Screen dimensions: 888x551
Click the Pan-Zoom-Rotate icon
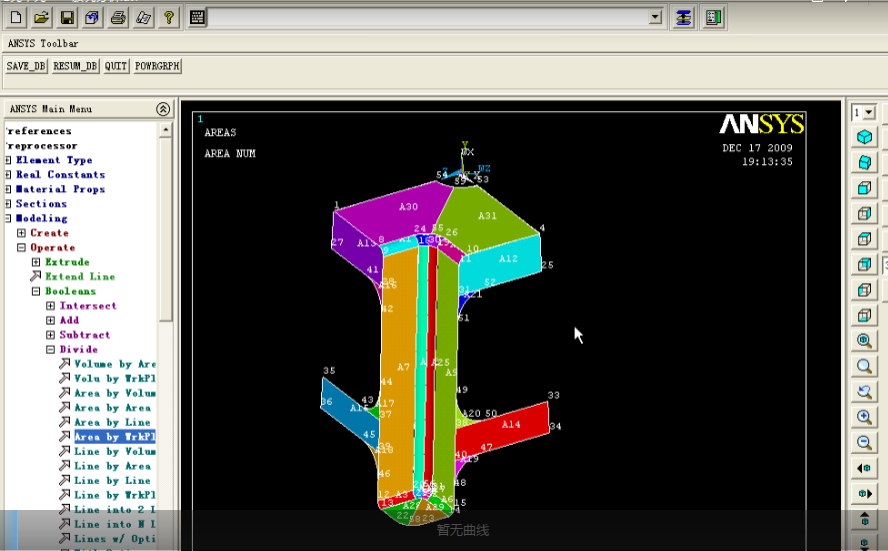[x=92, y=18]
